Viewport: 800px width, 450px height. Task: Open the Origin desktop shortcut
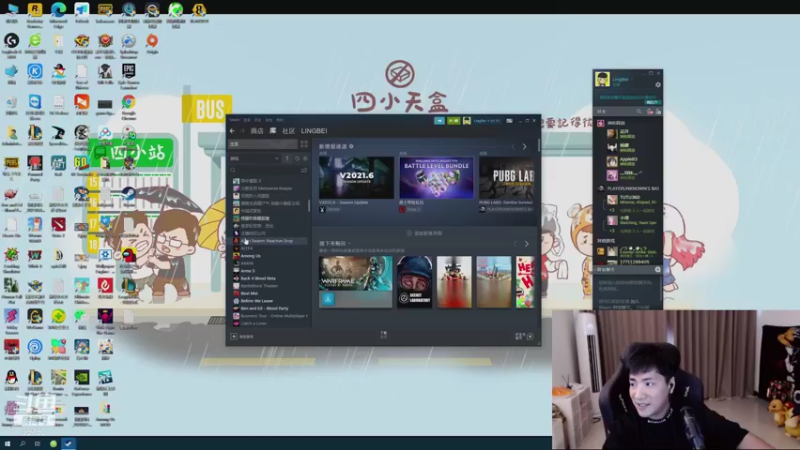click(152, 44)
